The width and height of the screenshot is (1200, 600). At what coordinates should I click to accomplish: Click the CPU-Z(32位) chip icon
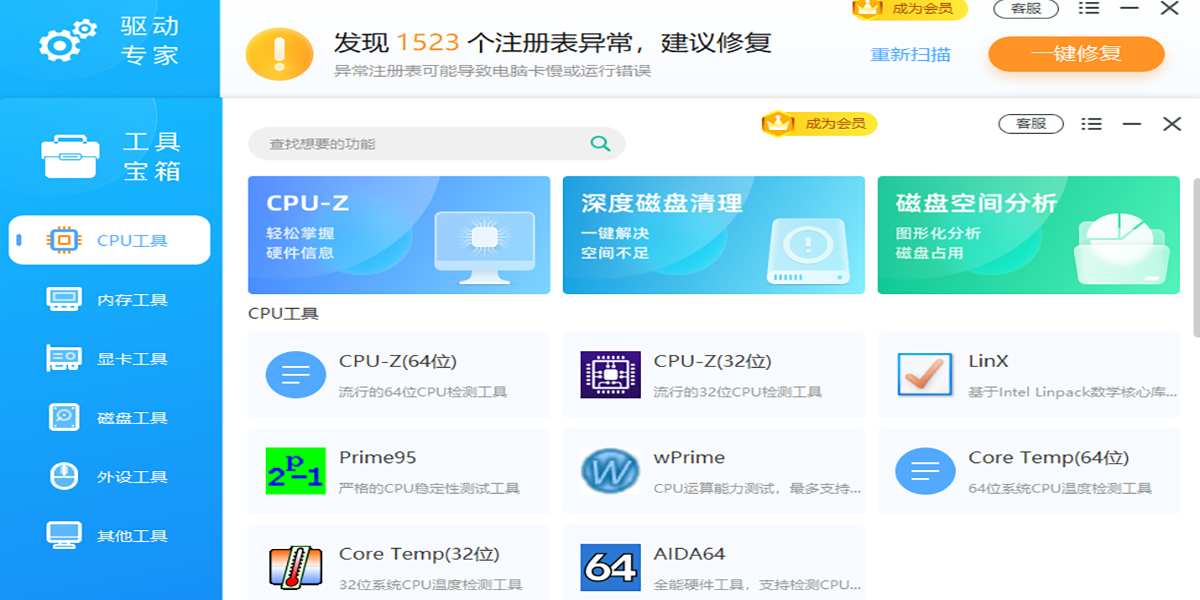pos(610,375)
